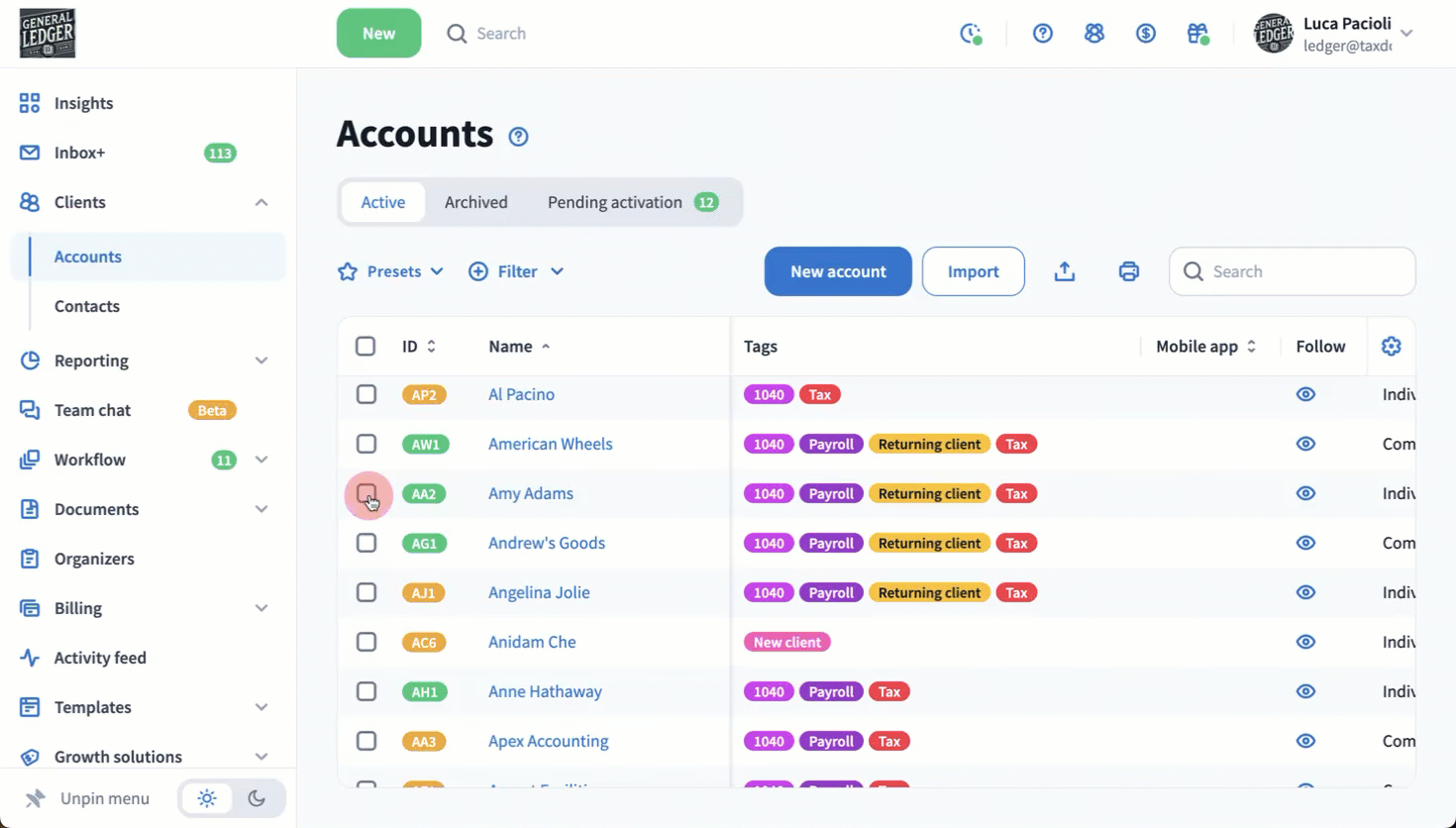Image resolution: width=1456 pixels, height=828 pixels.
Task: Switch to the Archived tab
Action: point(475,202)
